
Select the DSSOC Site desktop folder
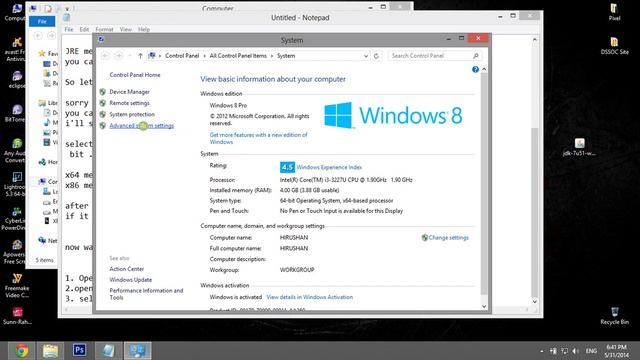click(614, 46)
